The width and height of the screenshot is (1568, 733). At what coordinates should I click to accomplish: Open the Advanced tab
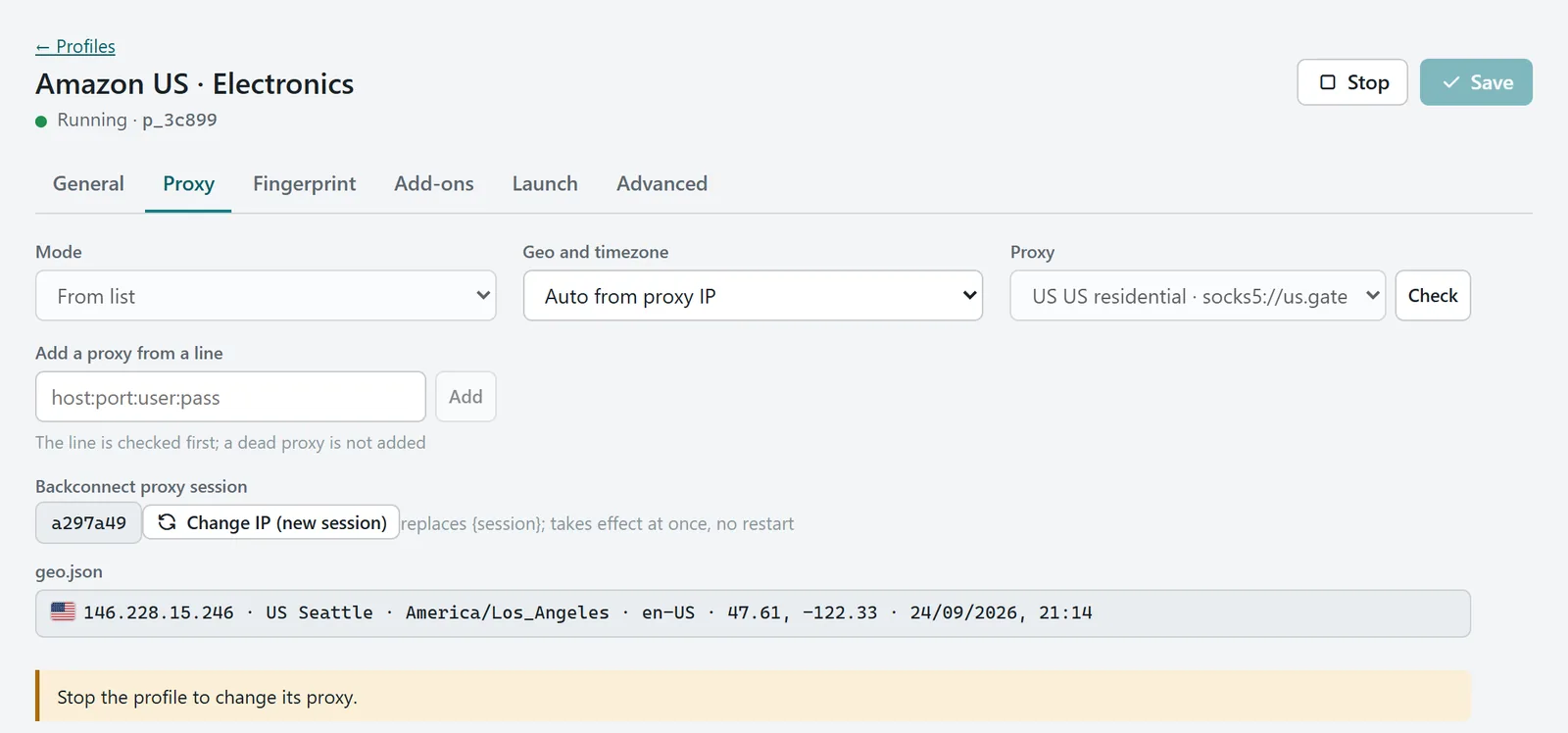pos(661,183)
